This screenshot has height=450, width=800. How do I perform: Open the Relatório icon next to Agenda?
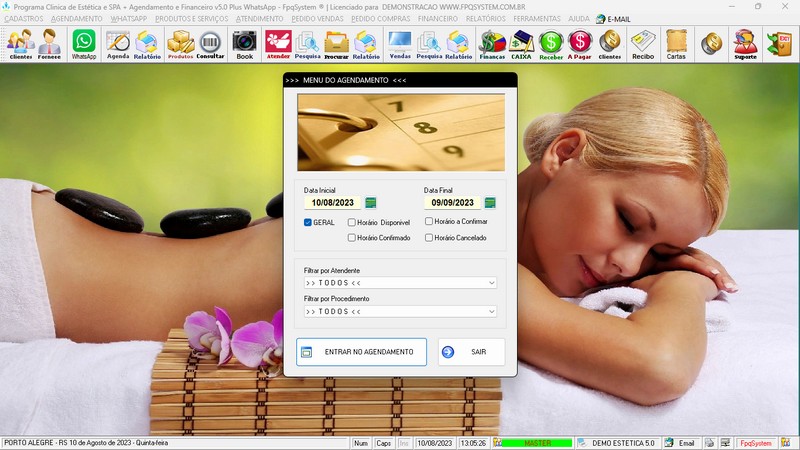147,44
